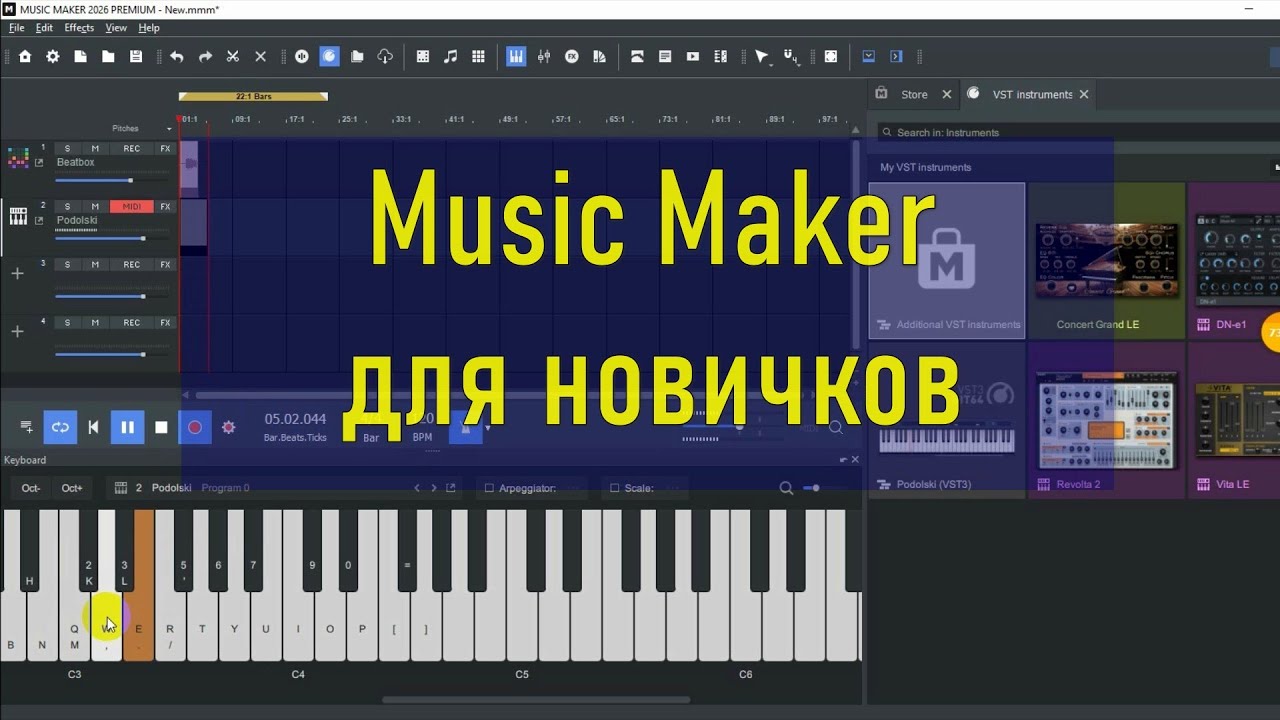Switch to the VST instruments tab
Image resolution: width=1280 pixels, height=720 pixels.
click(1032, 94)
